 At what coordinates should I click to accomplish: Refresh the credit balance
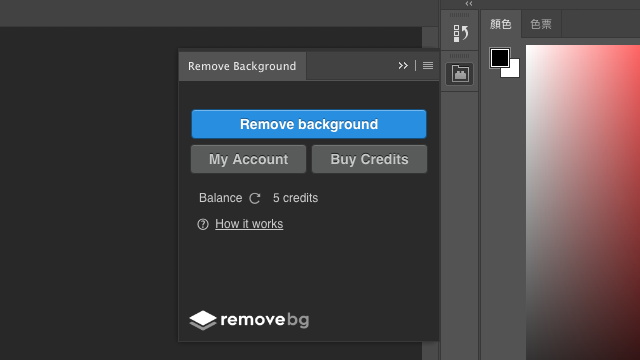tap(255, 198)
